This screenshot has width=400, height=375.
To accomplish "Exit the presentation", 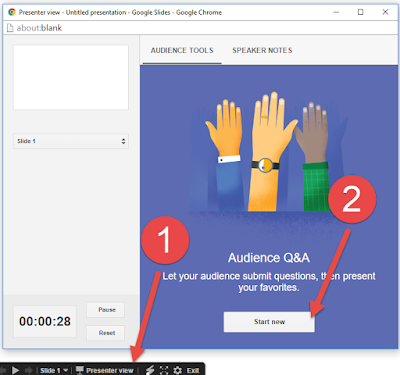I will [193, 370].
